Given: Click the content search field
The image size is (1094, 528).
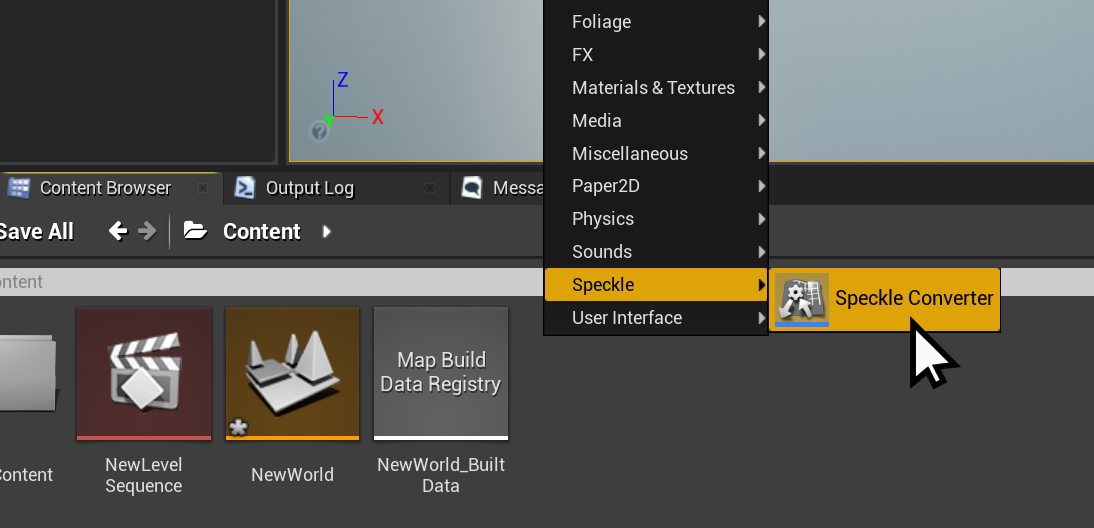Looking at the screenshot, I should click(272, 282).
